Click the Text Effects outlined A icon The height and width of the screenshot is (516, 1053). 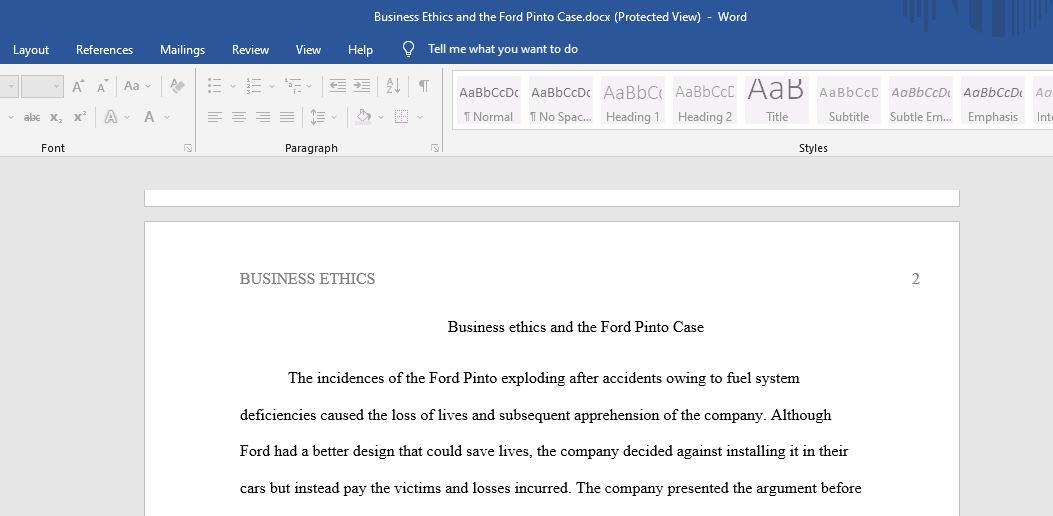click(111, 117)
